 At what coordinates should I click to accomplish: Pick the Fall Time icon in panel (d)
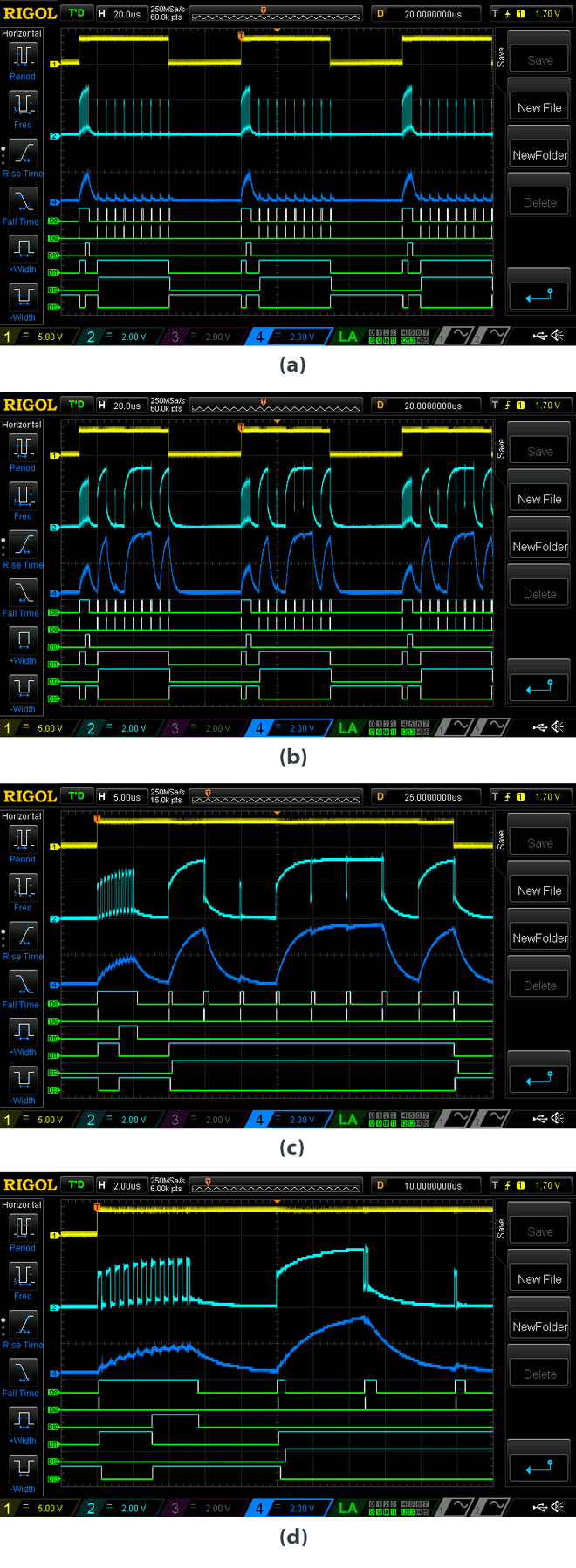point(23,1373)
